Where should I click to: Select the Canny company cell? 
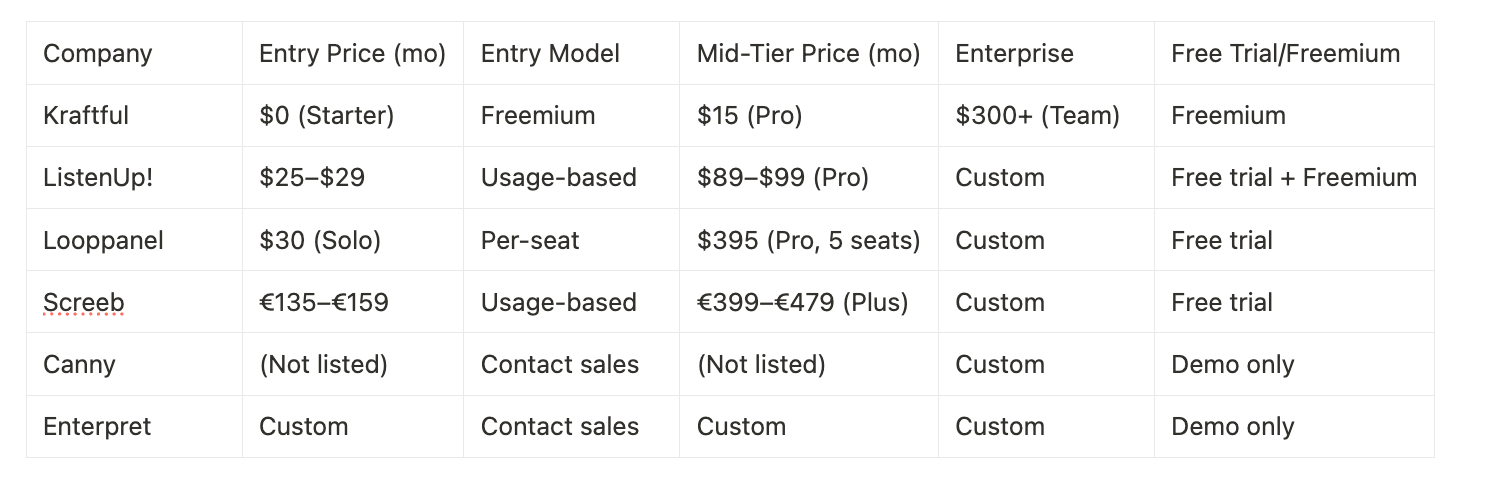pyautogui.click(x=79, y=365)
